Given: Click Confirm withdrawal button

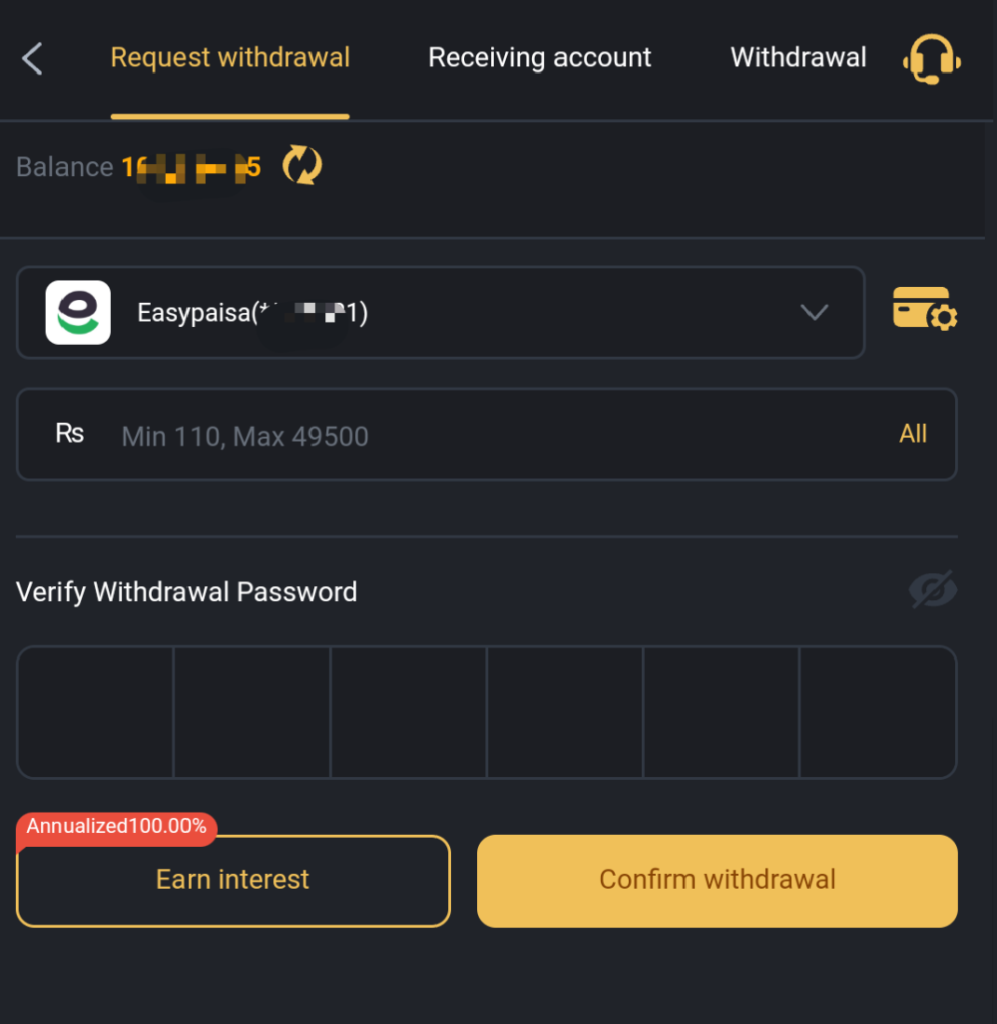Looking at the screenshot, I should [718, 880].
